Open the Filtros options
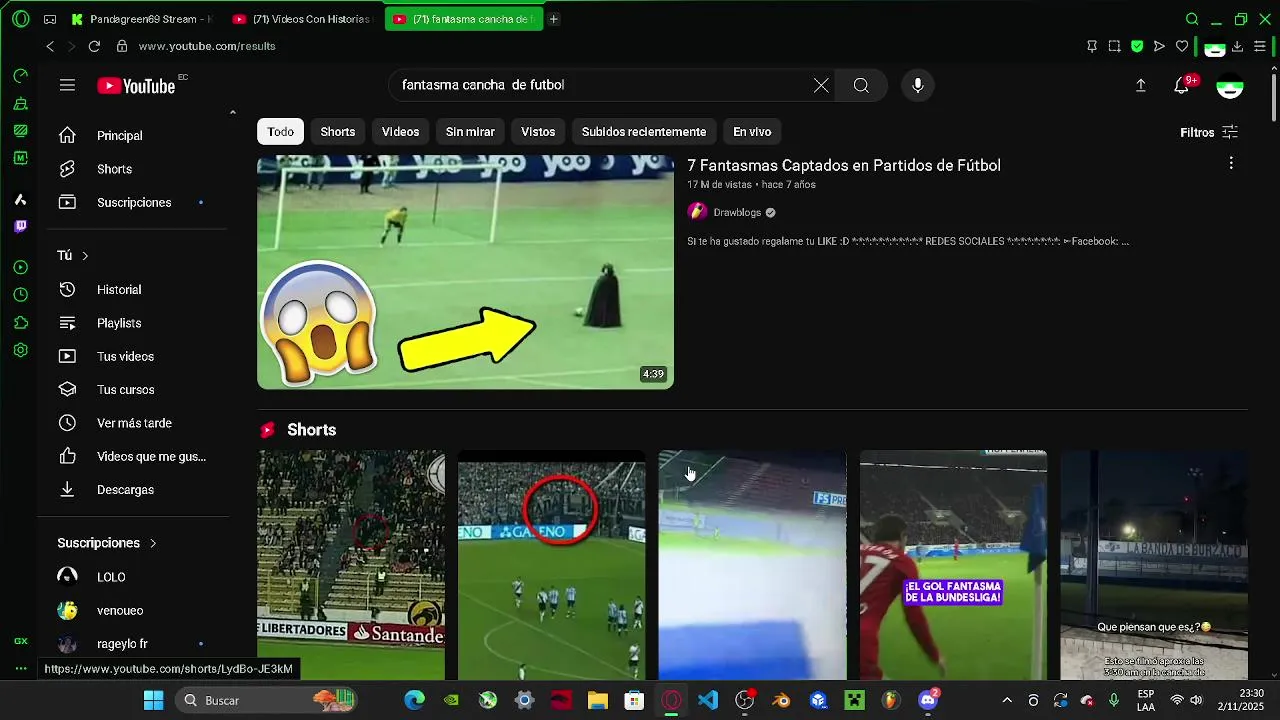This screenshot has width=1280, height=720. [1209, 132]
